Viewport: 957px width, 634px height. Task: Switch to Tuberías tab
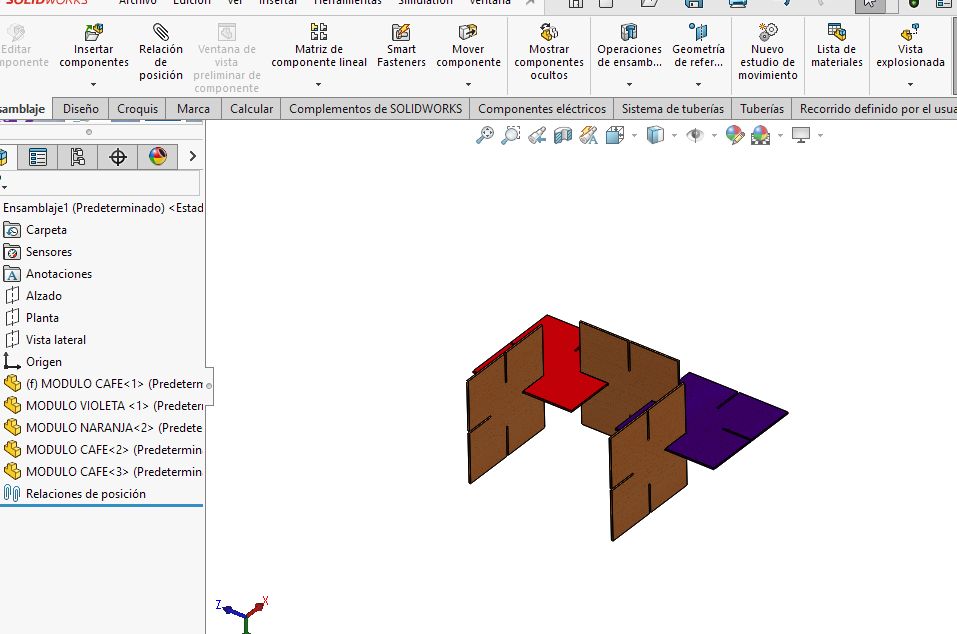(762, 109)
